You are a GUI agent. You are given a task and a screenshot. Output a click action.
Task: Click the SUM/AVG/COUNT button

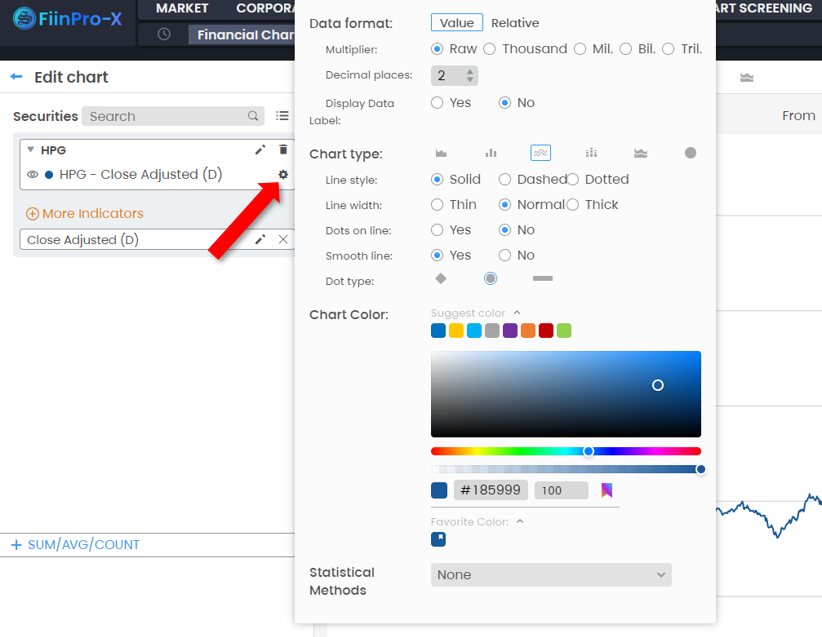point(75,545)
